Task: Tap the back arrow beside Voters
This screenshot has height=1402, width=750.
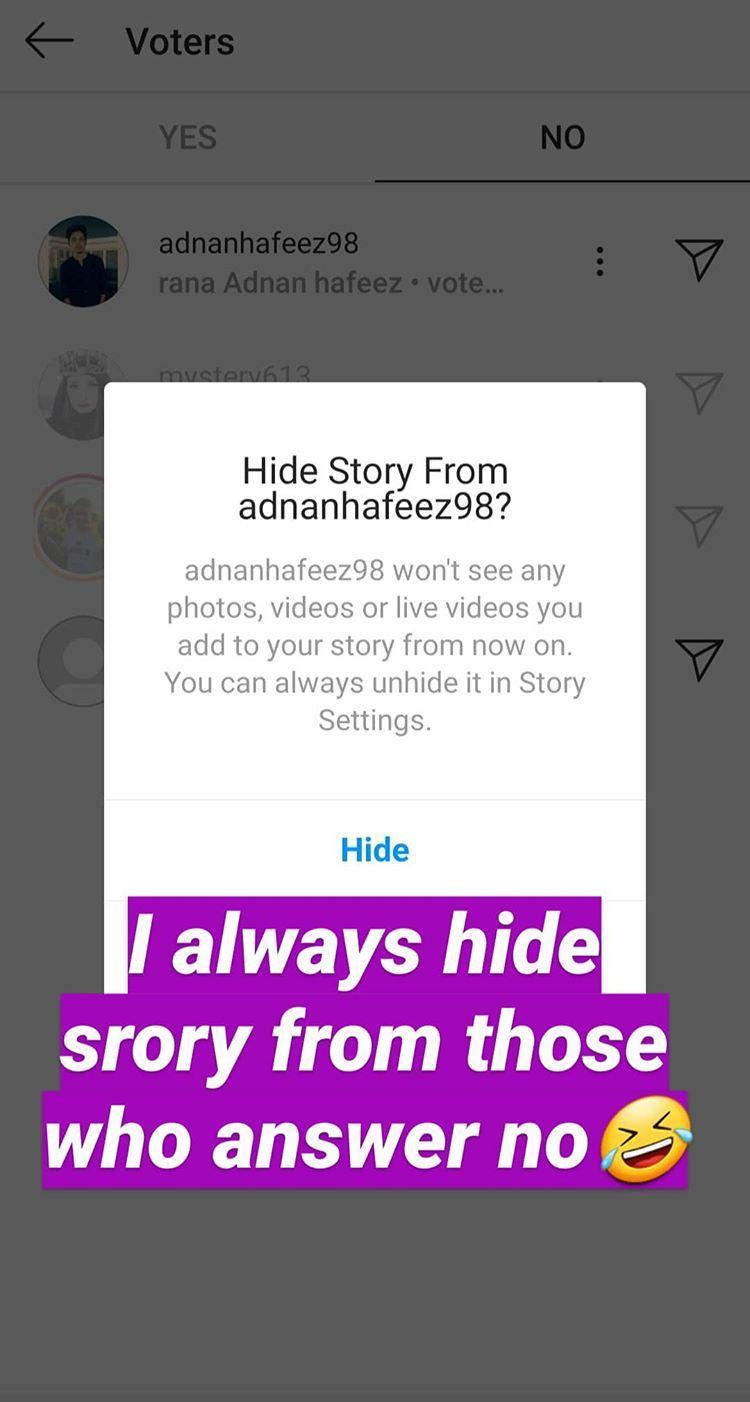Action: tap(49, 41)
